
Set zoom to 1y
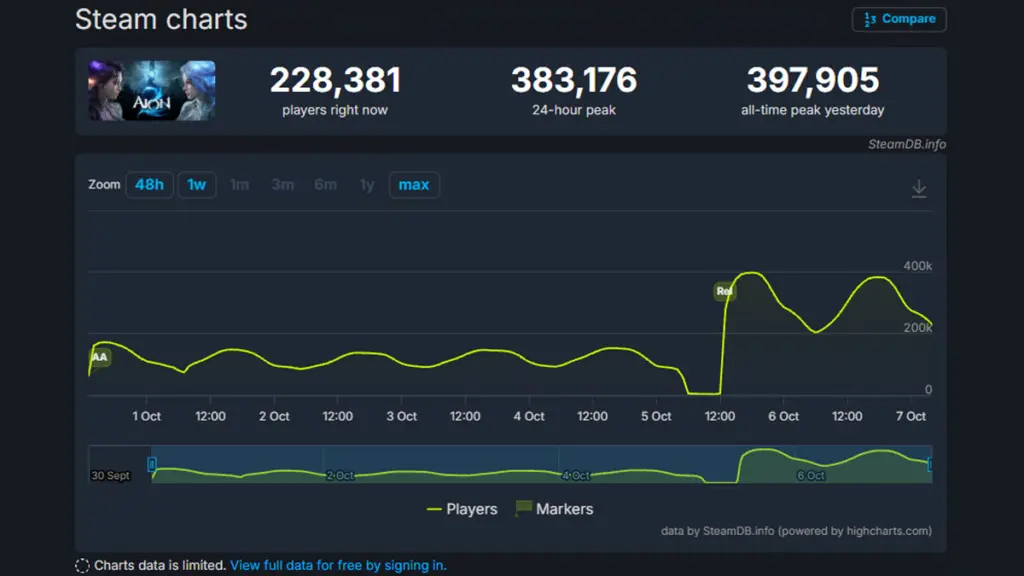pyautogui.click(x=367, y=185)
